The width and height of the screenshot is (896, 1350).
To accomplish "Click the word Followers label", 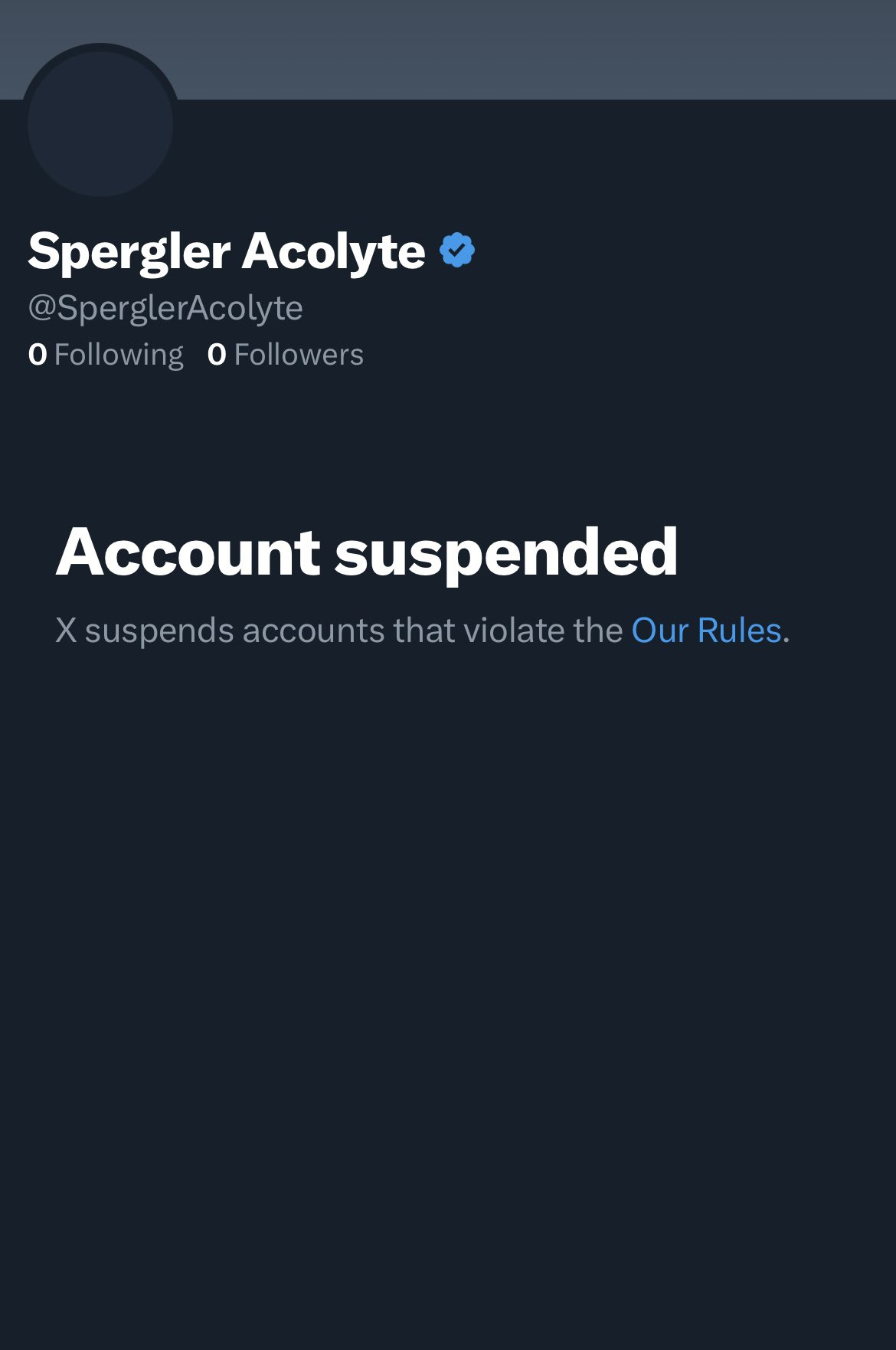I will tap(299, 355).
